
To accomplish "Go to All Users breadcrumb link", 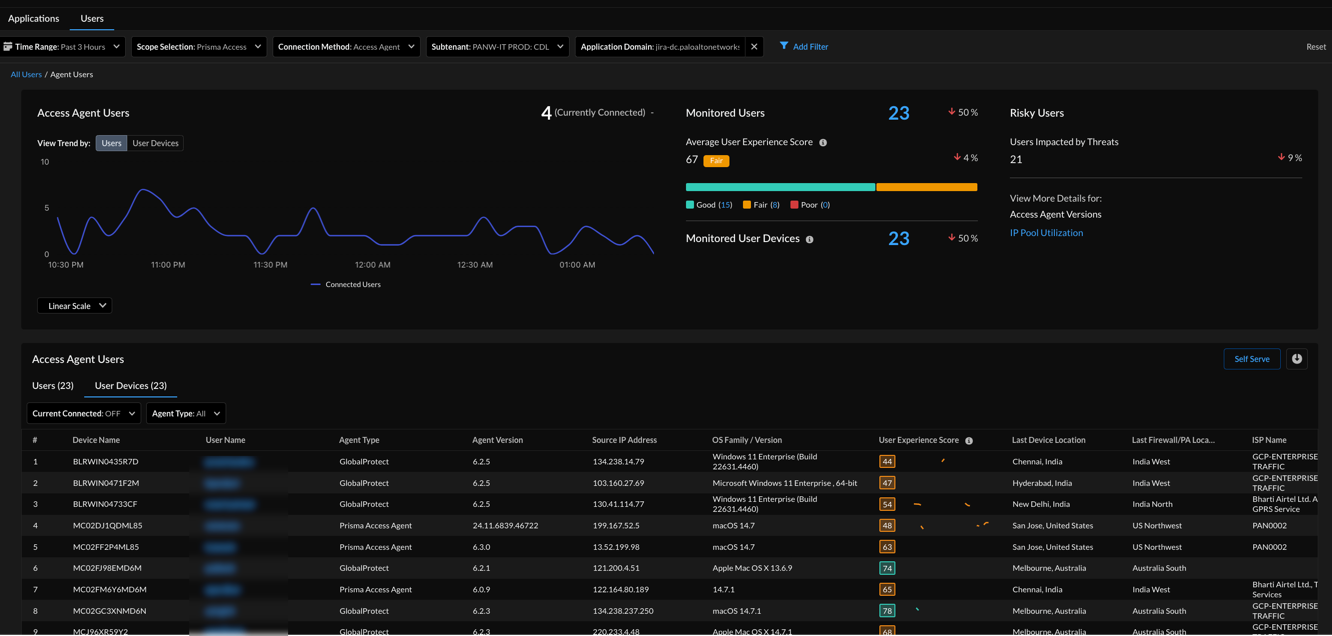I will pos(26,74).
